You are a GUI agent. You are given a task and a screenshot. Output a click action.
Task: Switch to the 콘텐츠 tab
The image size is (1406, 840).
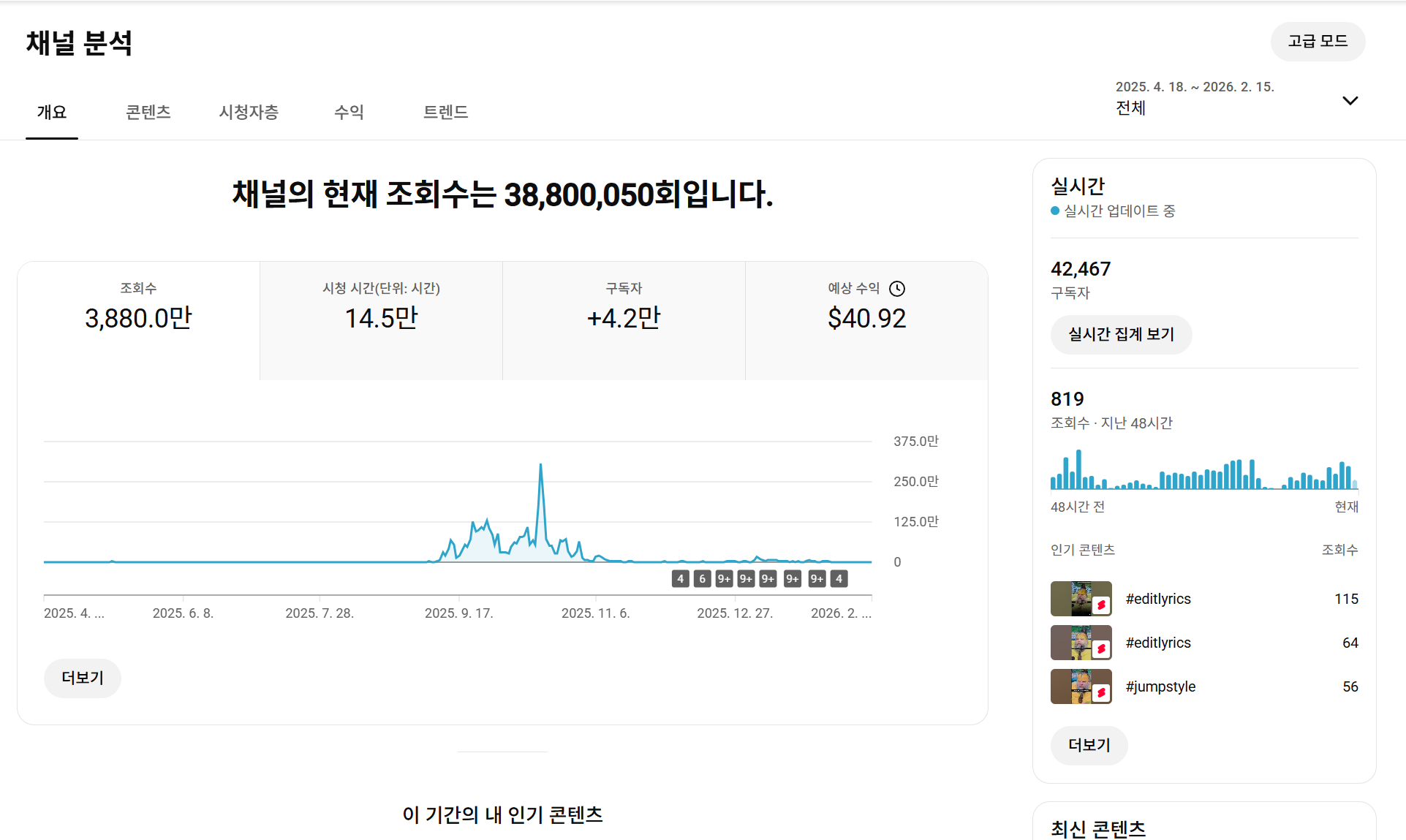tap(148, 112)
